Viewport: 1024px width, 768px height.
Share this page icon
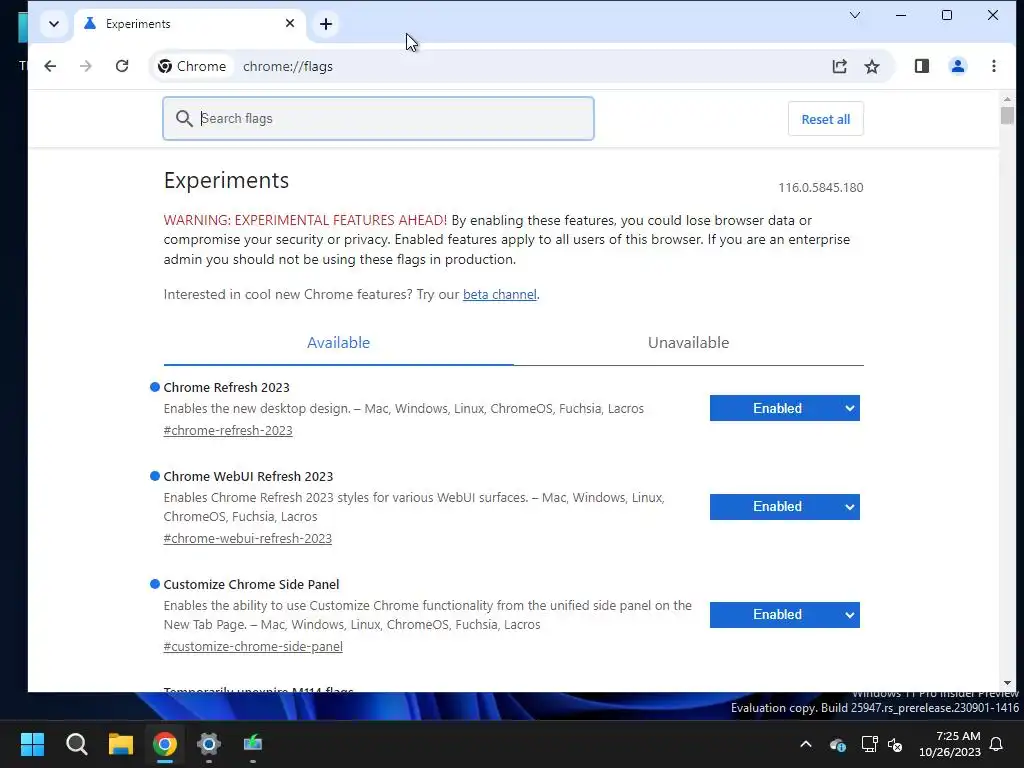(x=840, y=66)
